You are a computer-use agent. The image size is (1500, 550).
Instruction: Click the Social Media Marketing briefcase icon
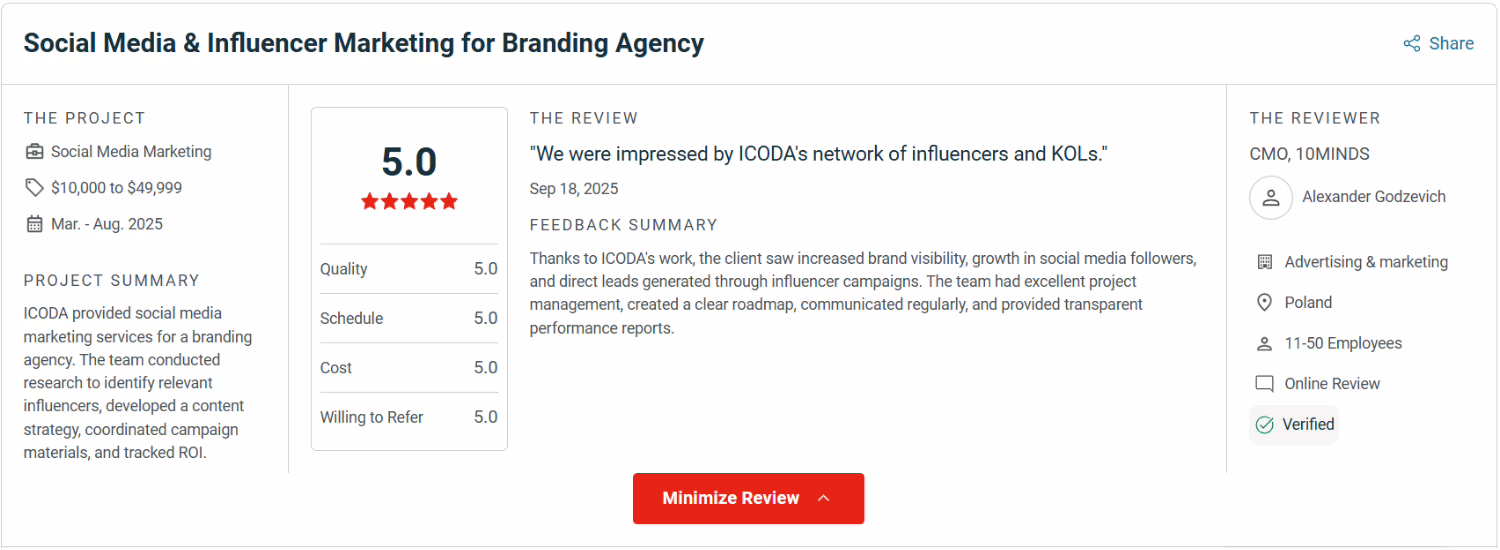tap(35, 152)
